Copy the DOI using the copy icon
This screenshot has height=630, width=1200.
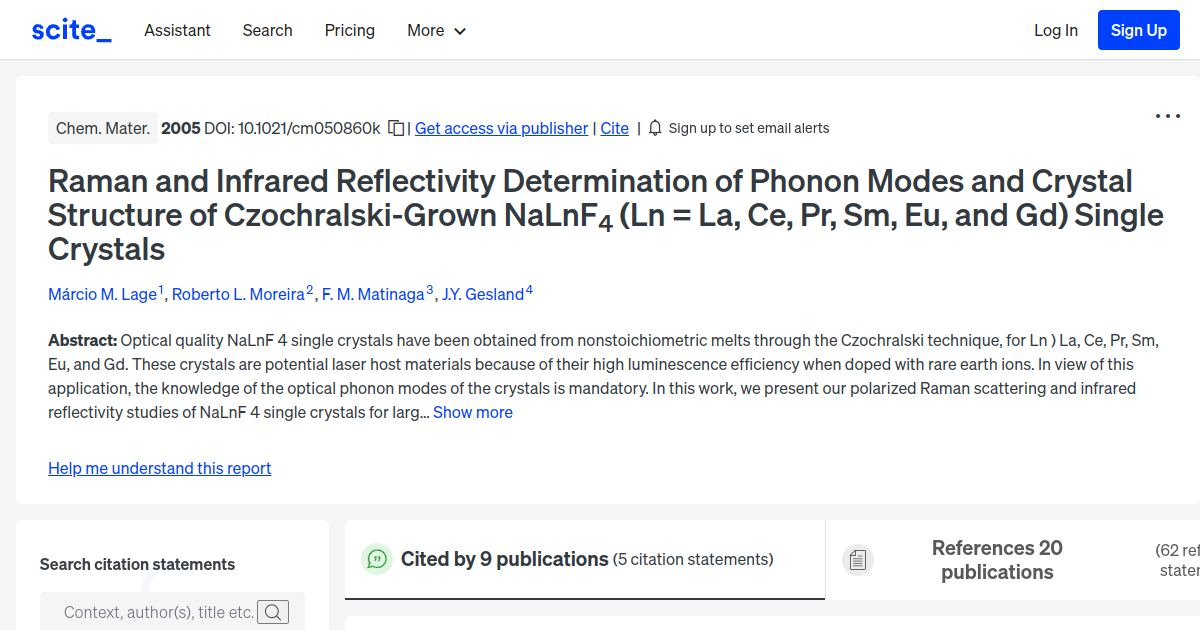tap(394, 127)
